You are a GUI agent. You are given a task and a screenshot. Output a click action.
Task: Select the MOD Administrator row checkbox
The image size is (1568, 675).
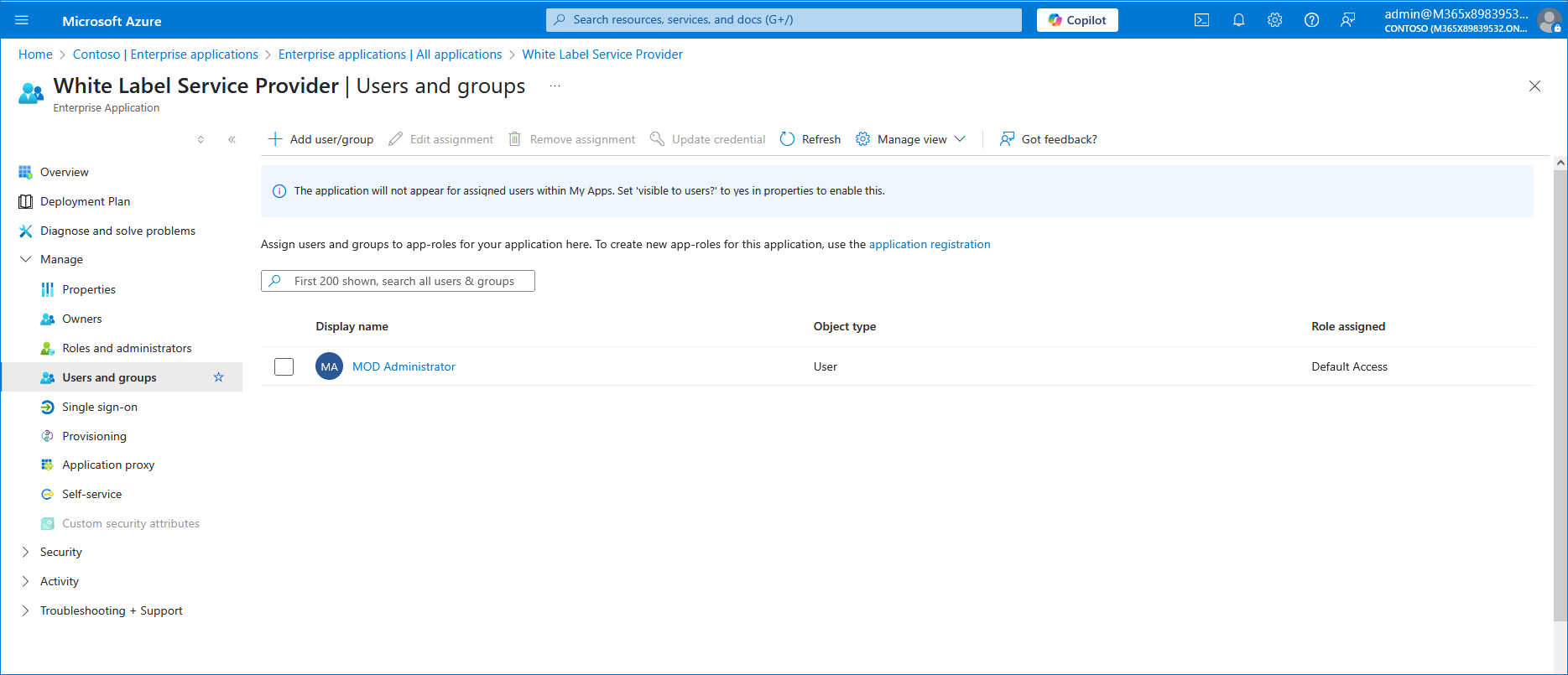284,366
